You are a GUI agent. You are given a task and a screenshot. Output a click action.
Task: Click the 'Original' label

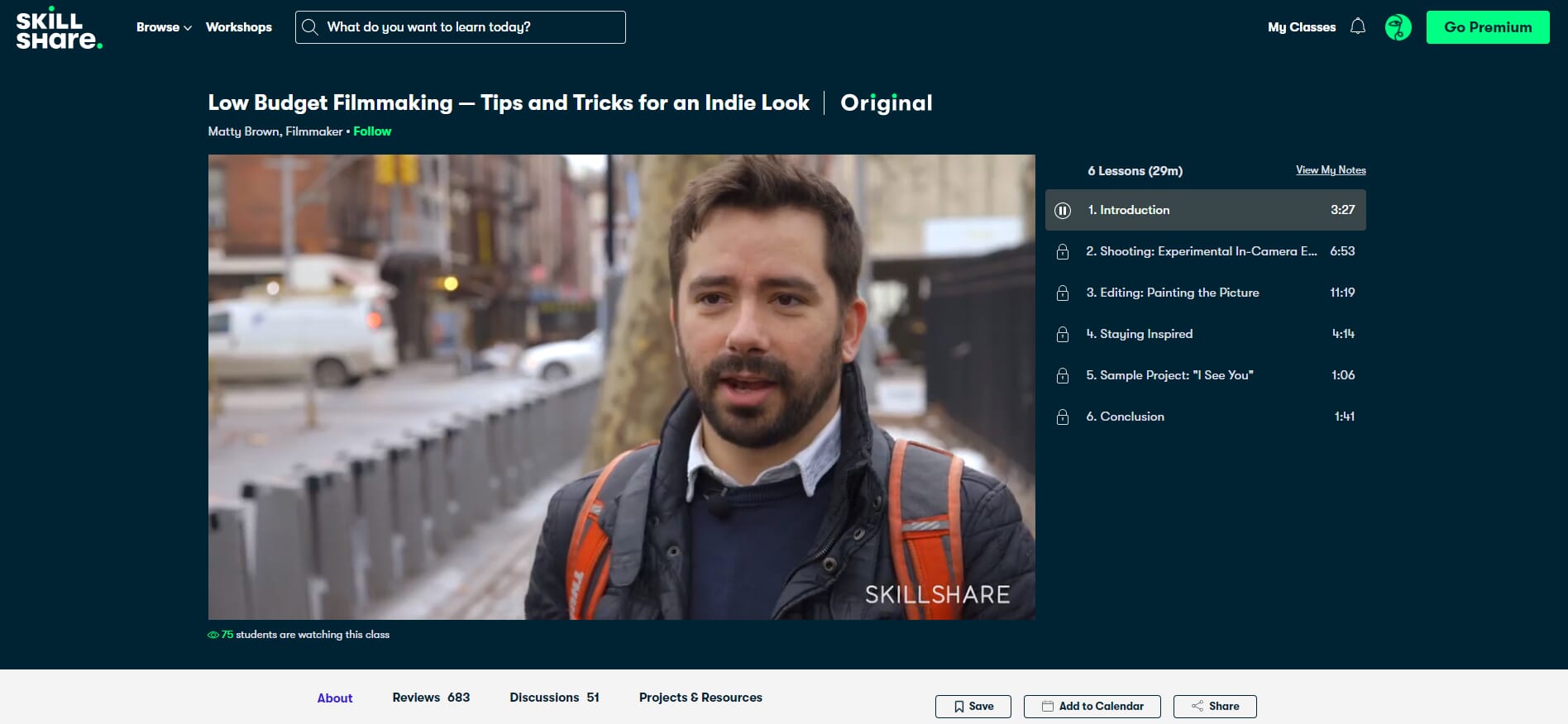(x=887, y=103)
